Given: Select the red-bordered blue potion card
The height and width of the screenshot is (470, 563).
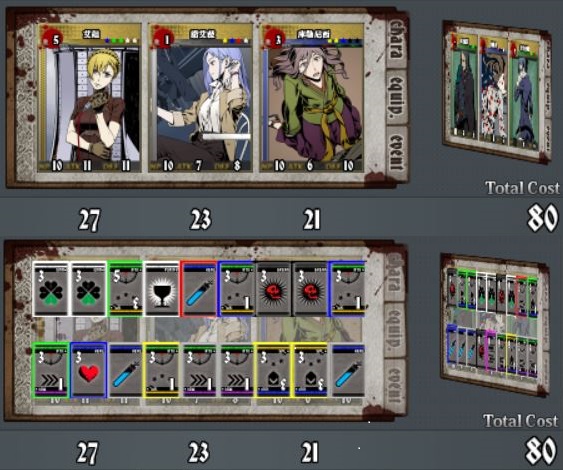Looking at the screenshot, I should [199, 289].
